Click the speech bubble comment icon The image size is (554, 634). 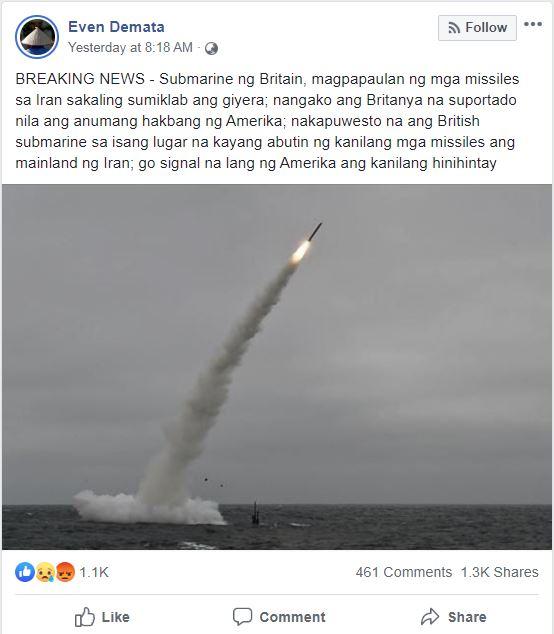pos(242,617)
